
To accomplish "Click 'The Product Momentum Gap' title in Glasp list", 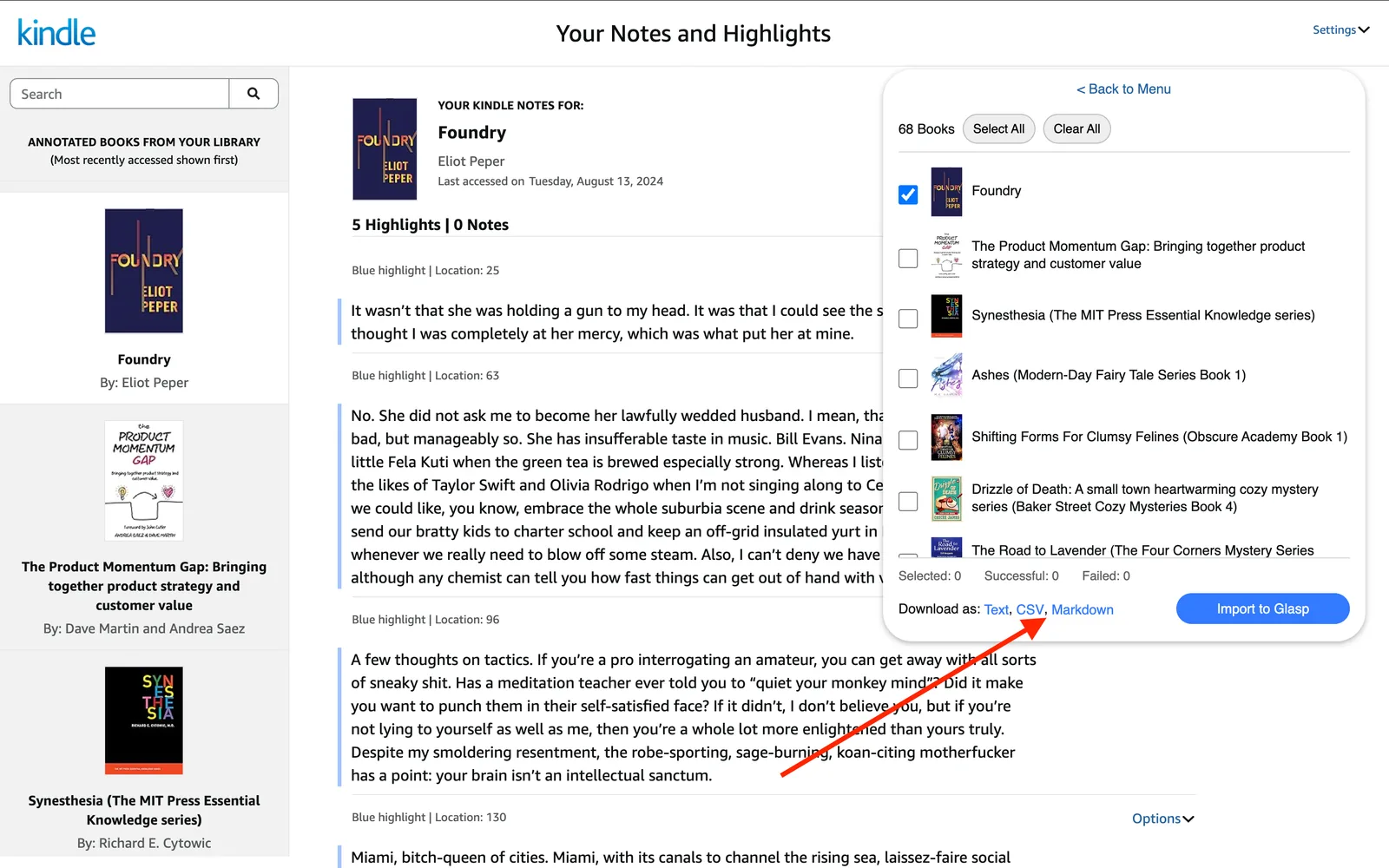I will 1138,255.
